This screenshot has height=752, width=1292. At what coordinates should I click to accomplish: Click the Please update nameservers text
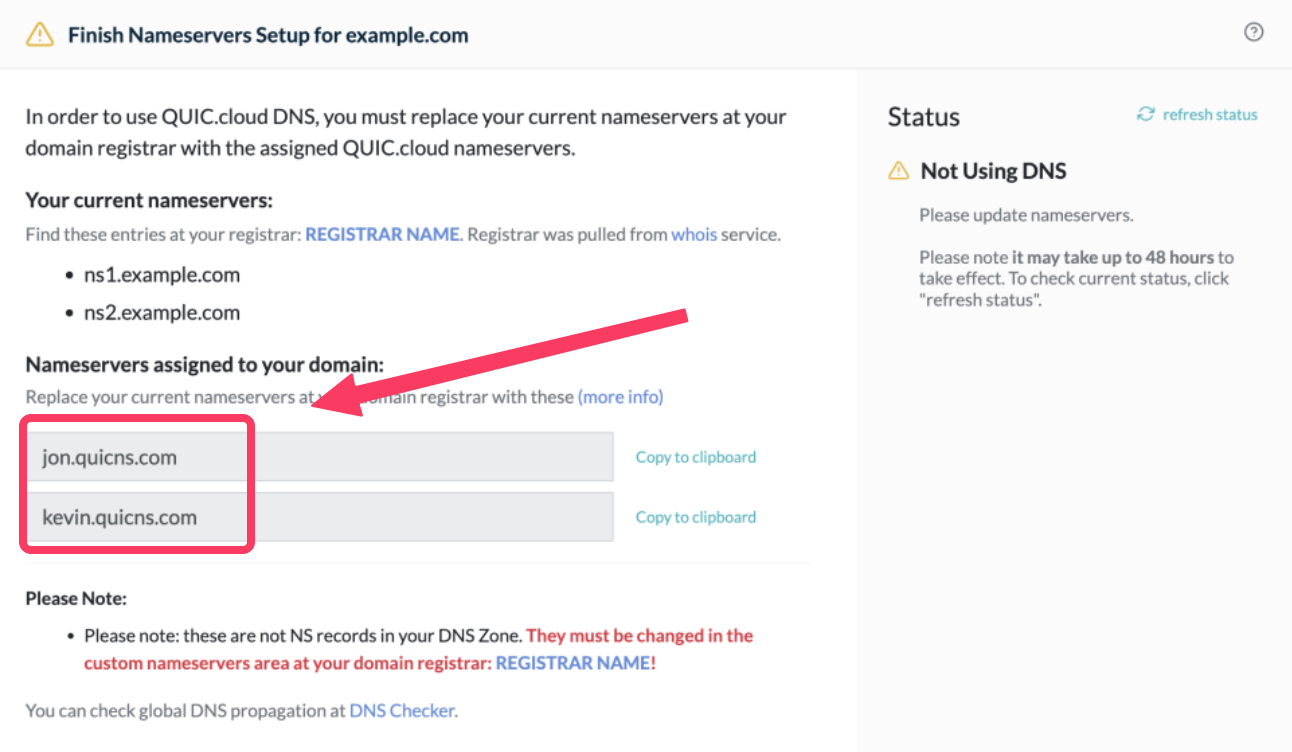click(x=1027, y=215)
